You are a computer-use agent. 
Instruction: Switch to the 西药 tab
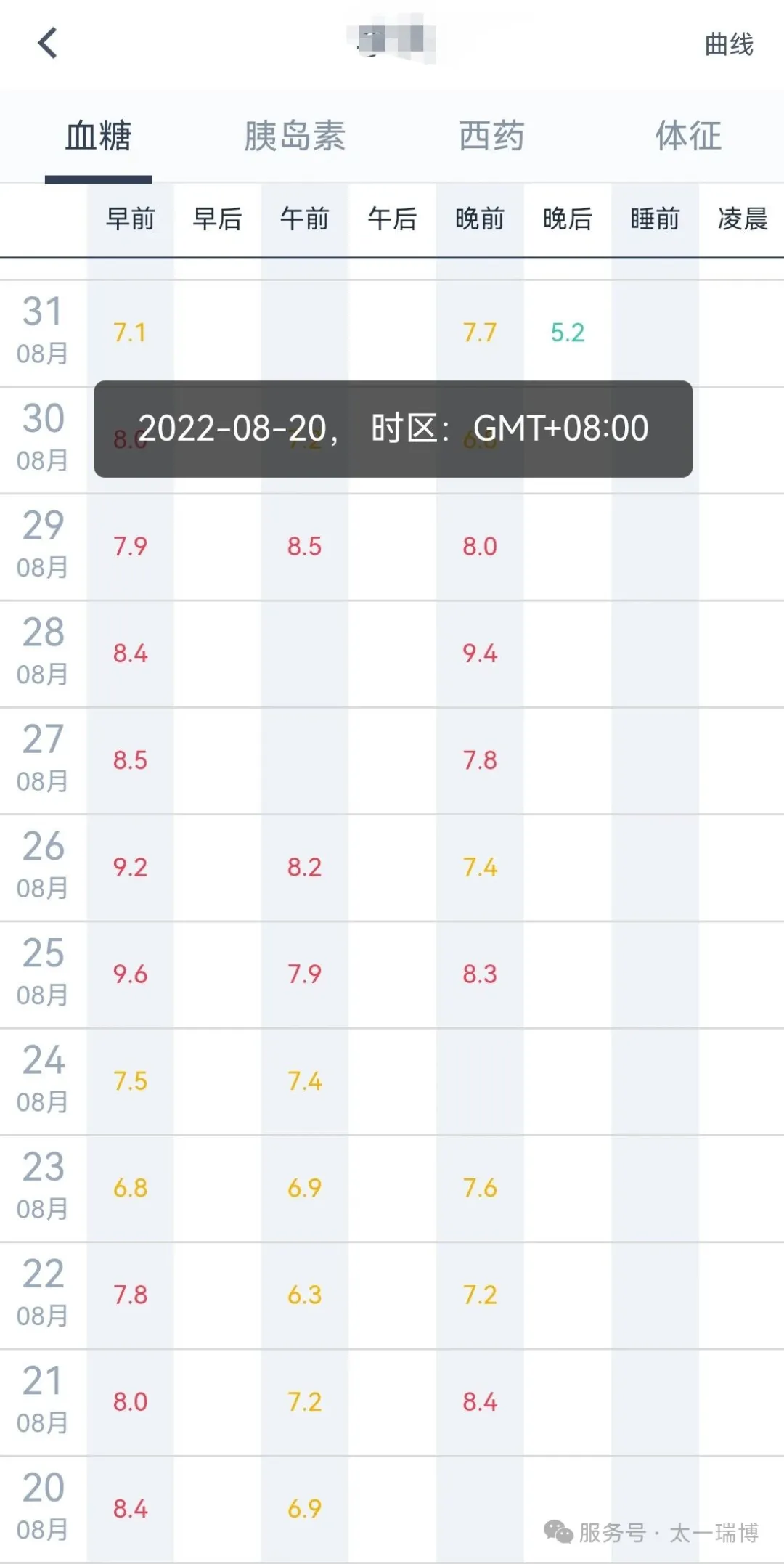point(491,136)
